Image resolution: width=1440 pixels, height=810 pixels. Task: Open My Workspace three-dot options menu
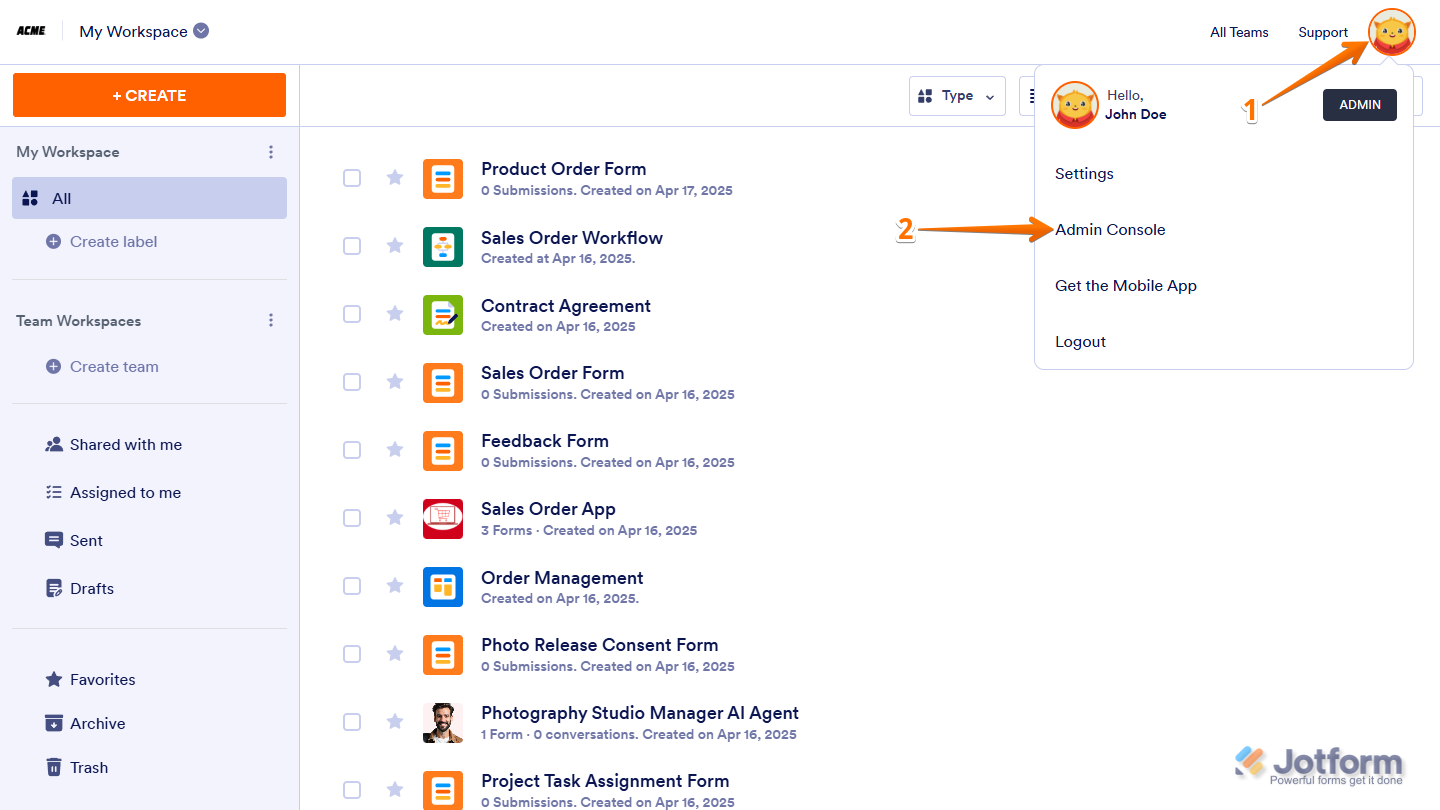click(271, 152)
